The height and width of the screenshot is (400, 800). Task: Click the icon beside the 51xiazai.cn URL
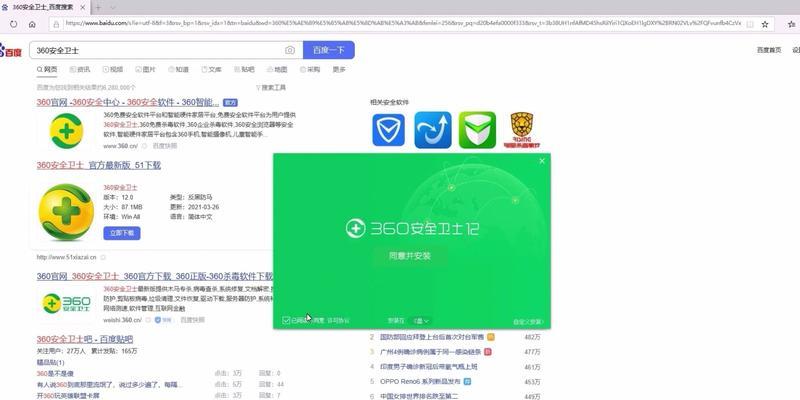[x=103, y=257]
